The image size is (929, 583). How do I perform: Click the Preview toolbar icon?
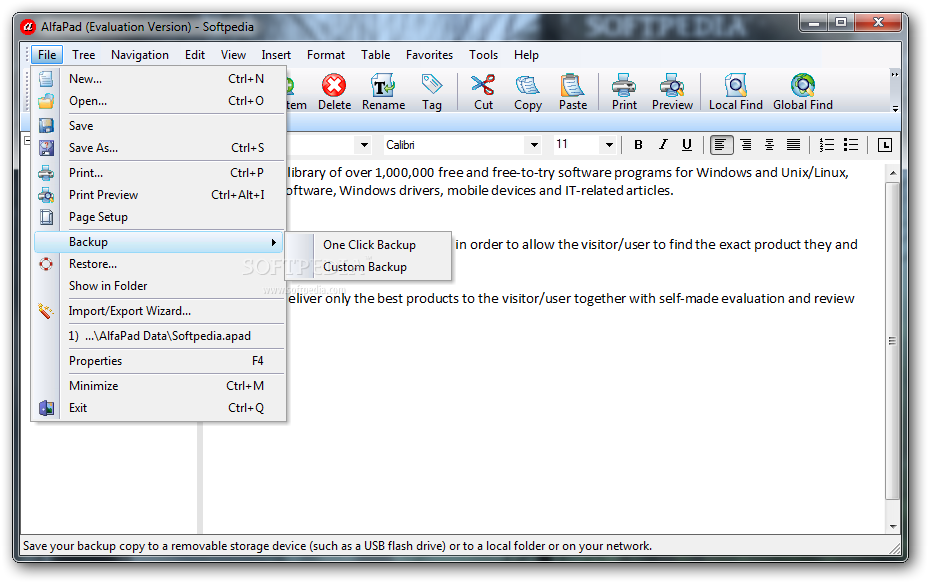(x=672, y=92)
